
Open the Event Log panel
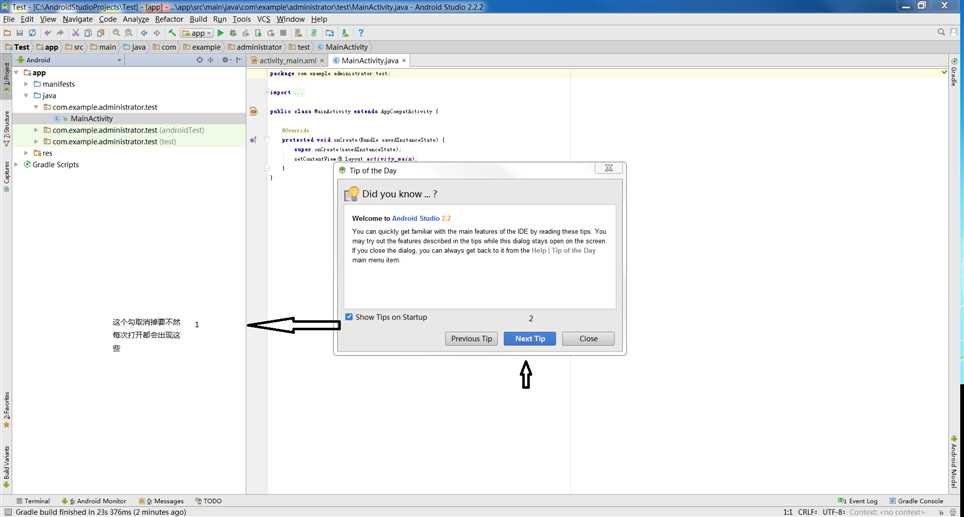[858, 501]
